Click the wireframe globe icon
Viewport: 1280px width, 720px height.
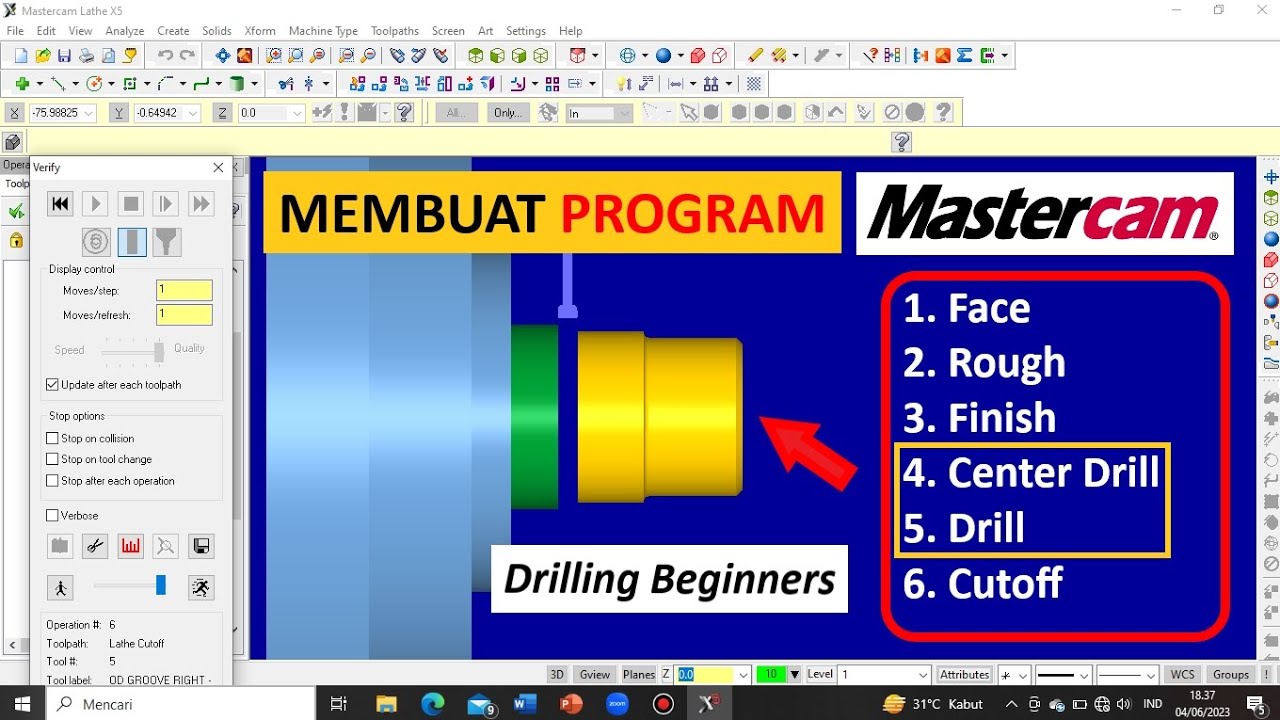point(628,56)
